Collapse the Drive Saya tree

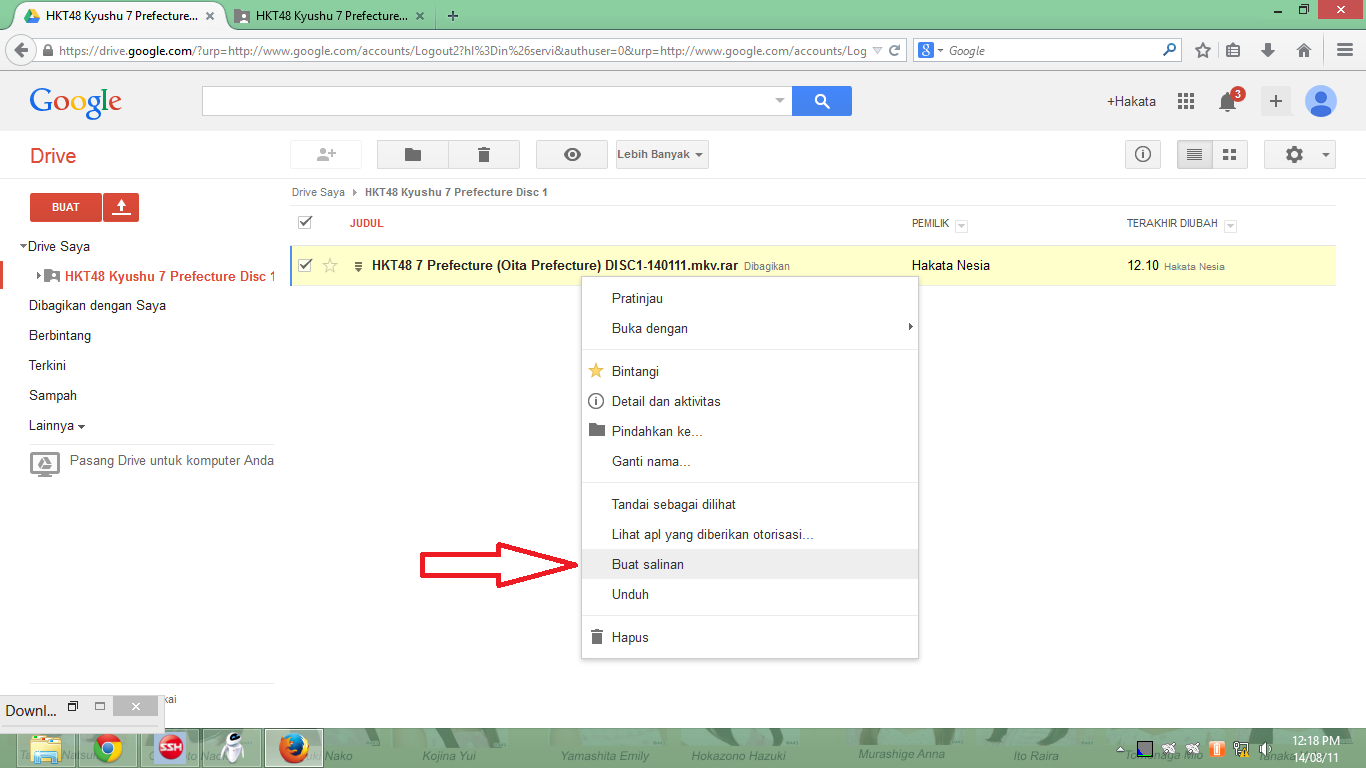(x=23, y=246)
